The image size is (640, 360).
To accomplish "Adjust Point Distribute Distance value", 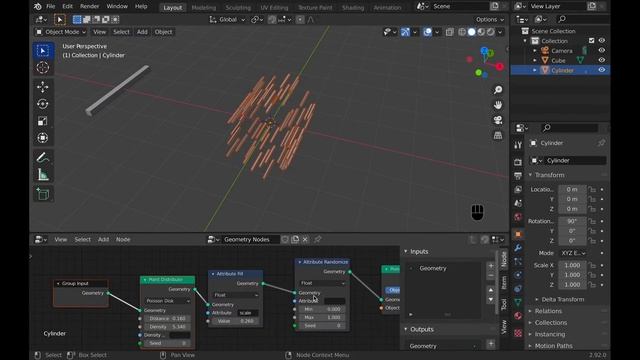I will click(167, 318).
